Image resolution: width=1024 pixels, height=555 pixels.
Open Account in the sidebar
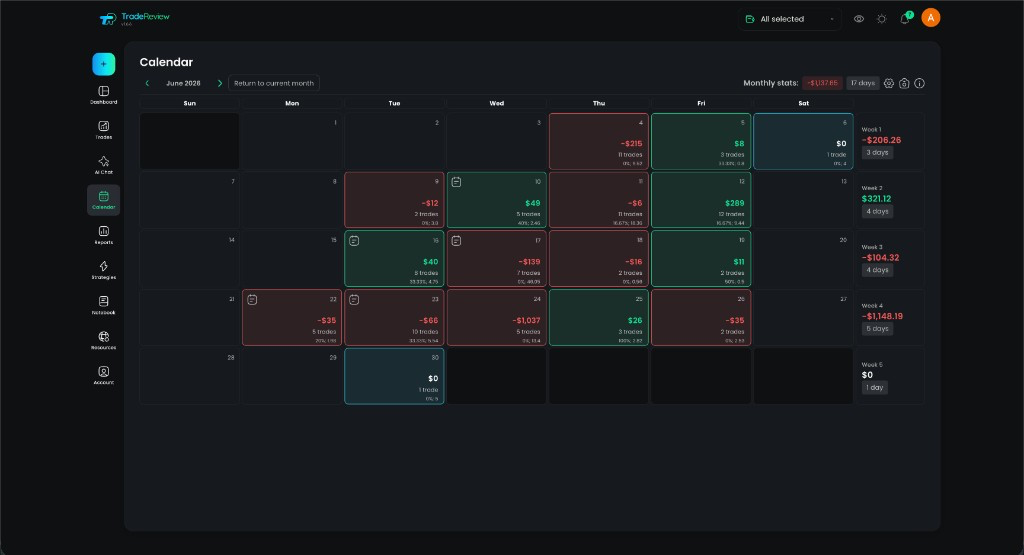tap(103, 375)
